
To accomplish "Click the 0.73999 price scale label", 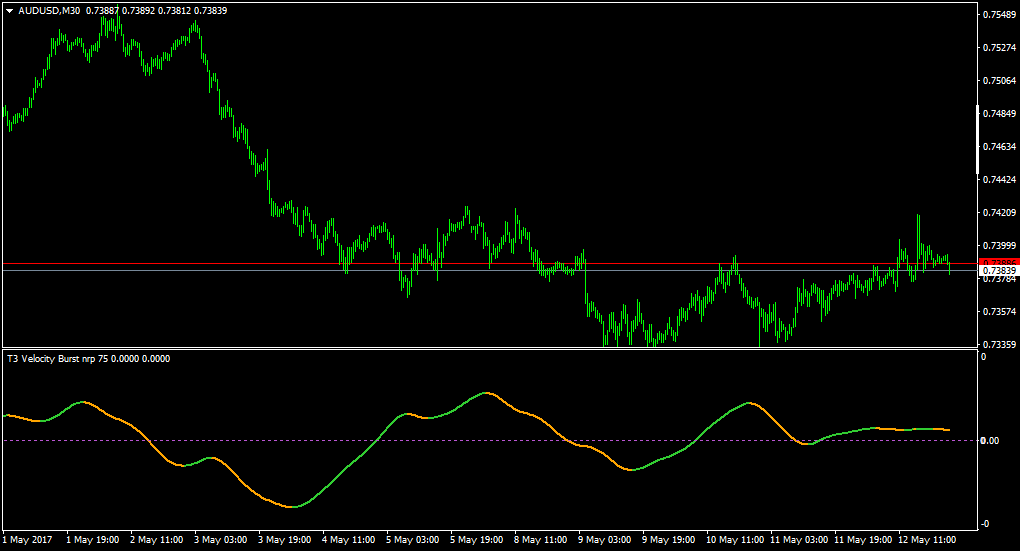I will (999, 245).
